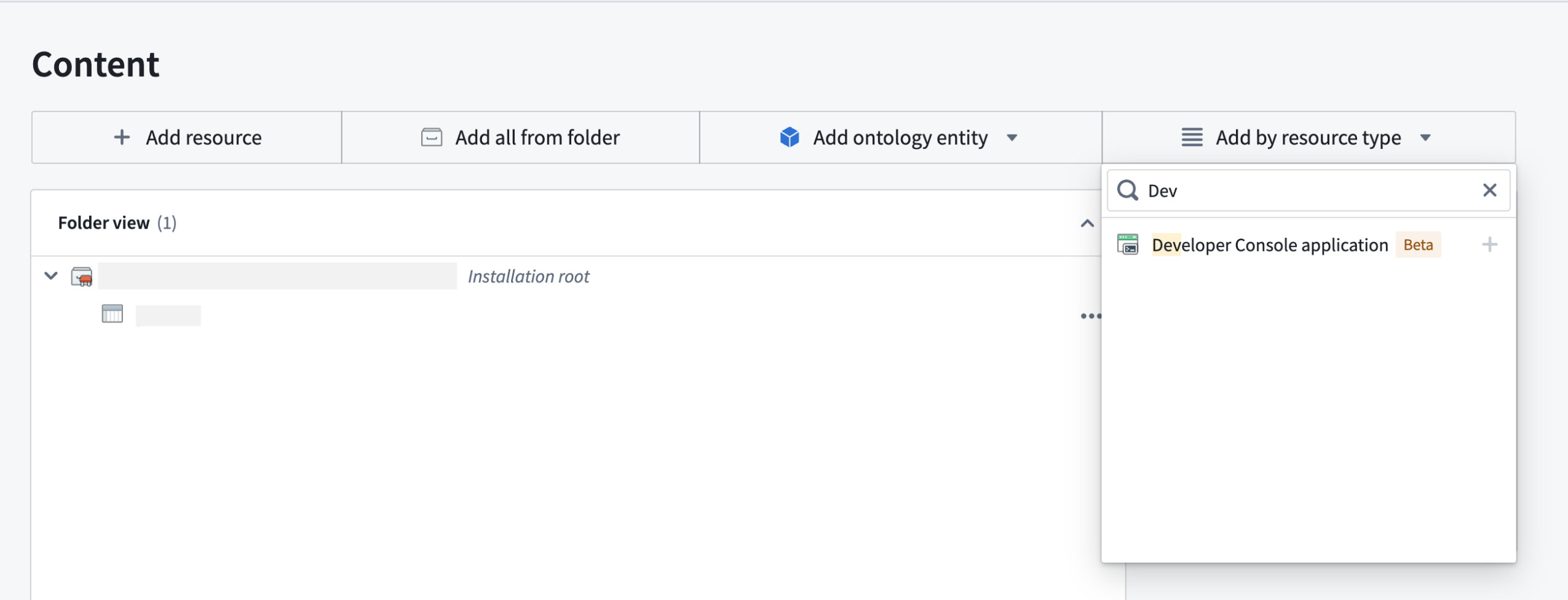The width and height of the screenshot is (1568, 600).
Task: Click the dataset table icon under the root folder
Action: [x=112, y=314]
